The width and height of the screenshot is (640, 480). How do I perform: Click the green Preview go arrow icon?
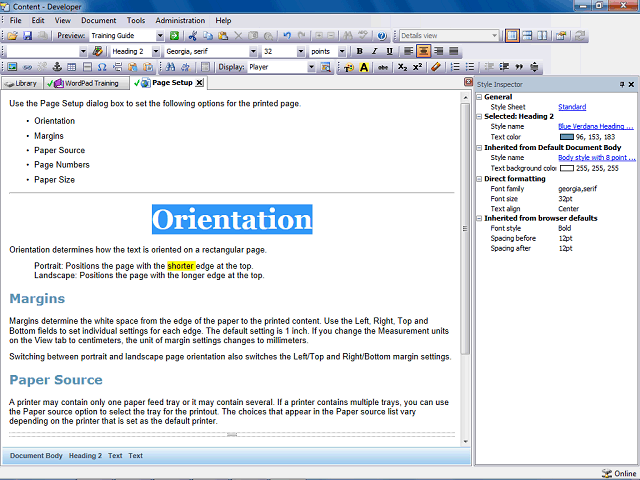(x=174, y=36)
